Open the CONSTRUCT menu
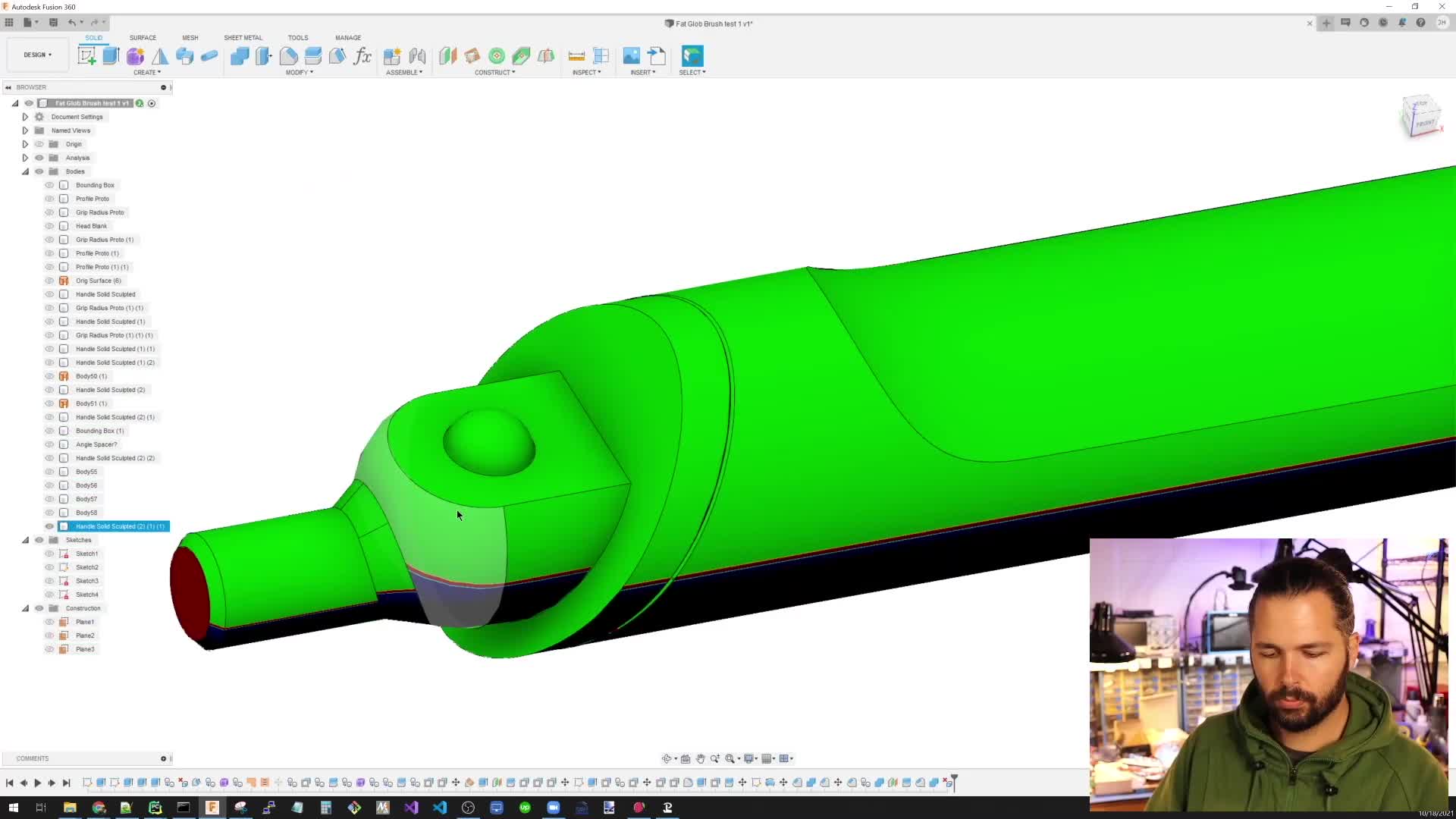 point(494,72)
